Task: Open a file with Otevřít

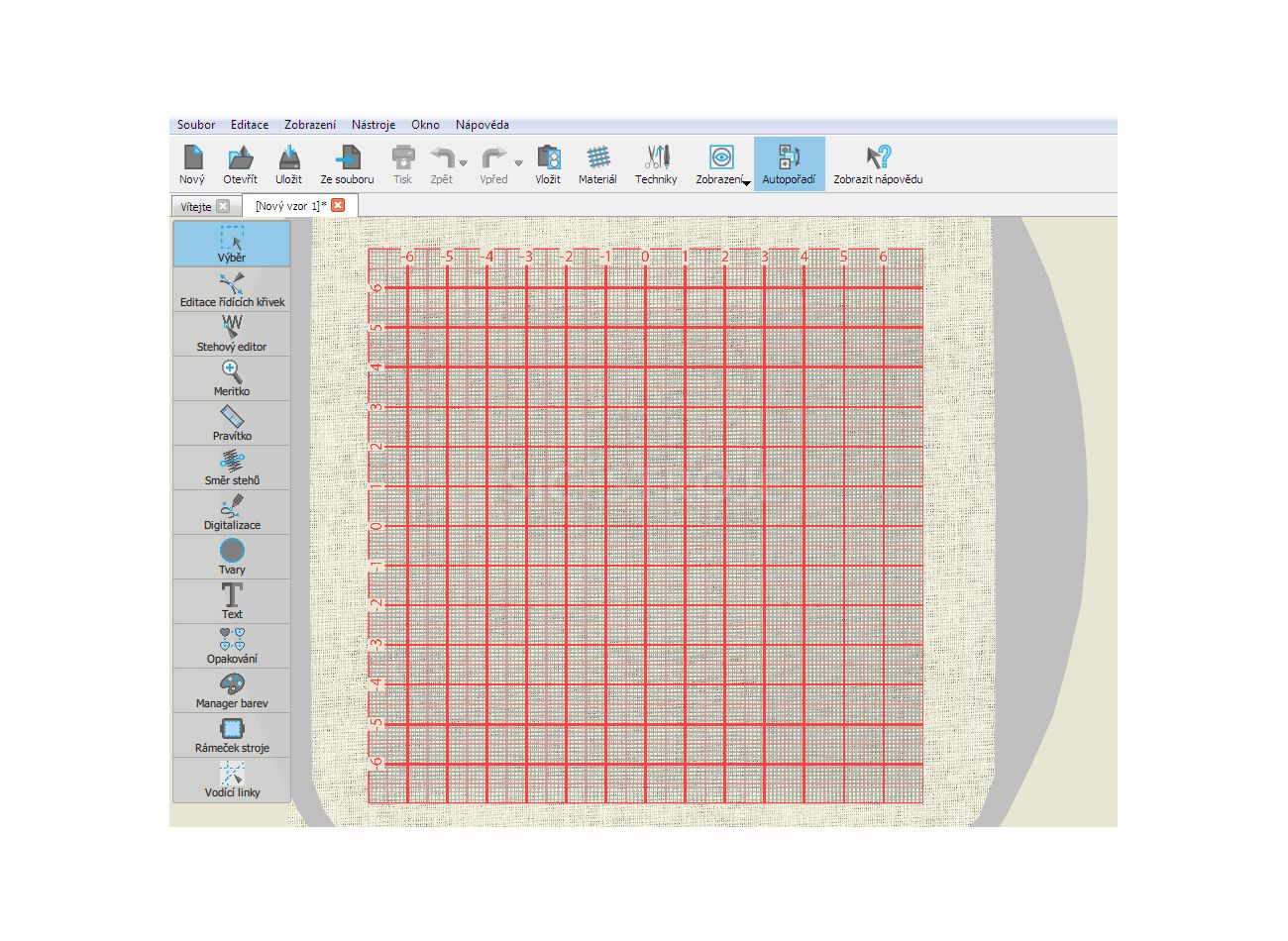Action: (x=240, y=164)
